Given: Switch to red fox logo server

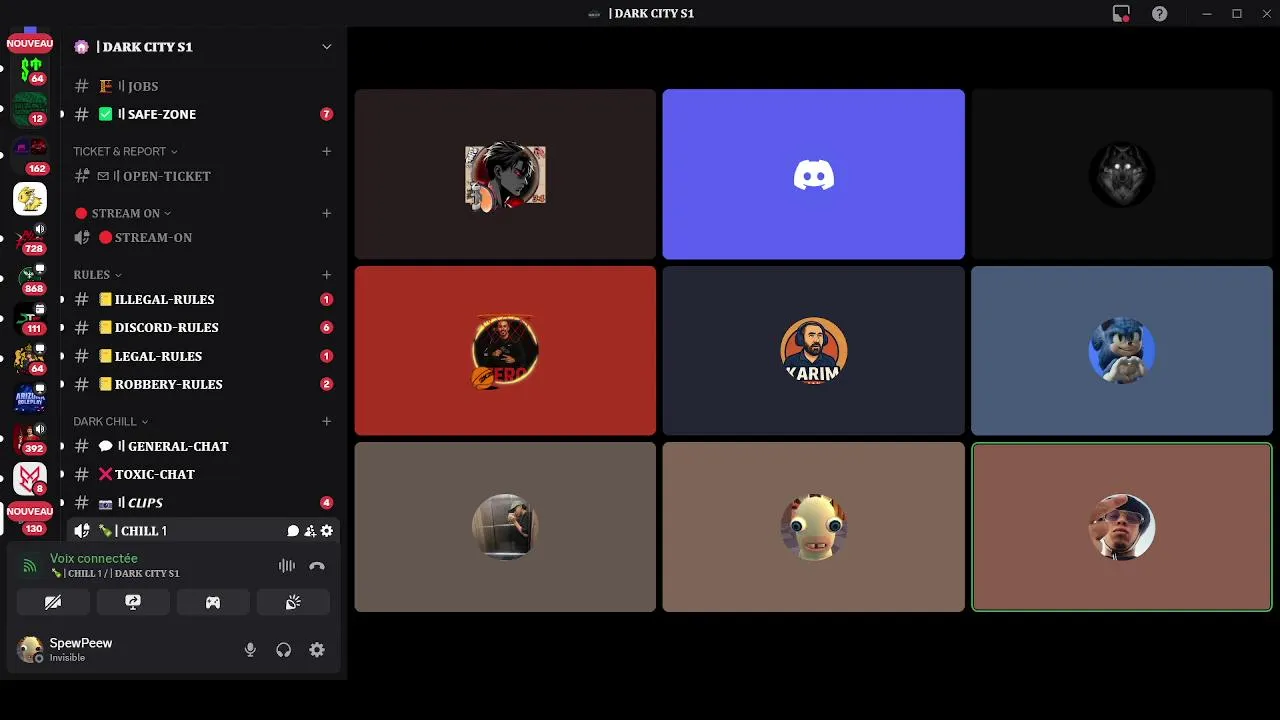Looking at the screenshot, I should point(30,479).
